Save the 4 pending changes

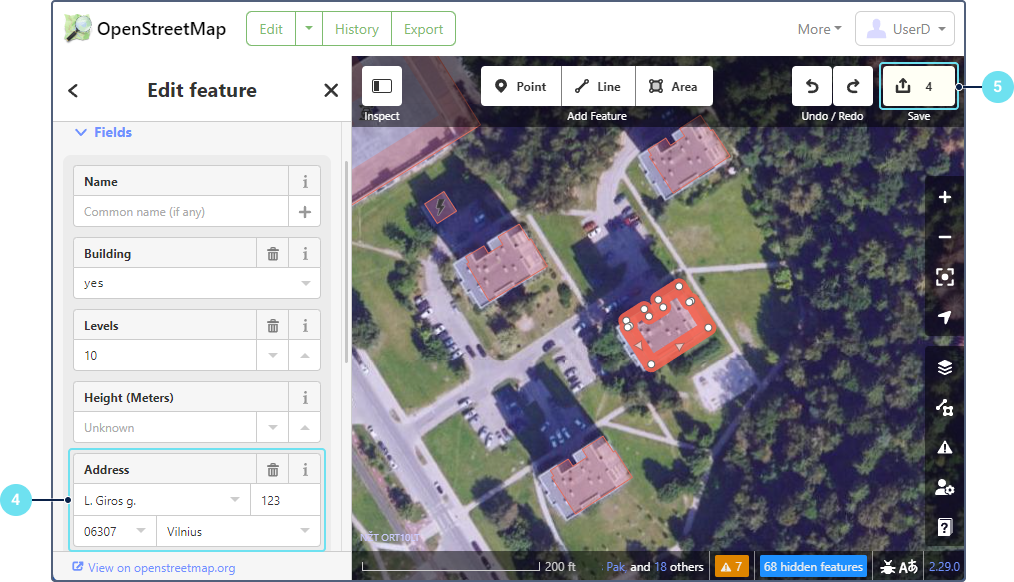tap(918, 87)
